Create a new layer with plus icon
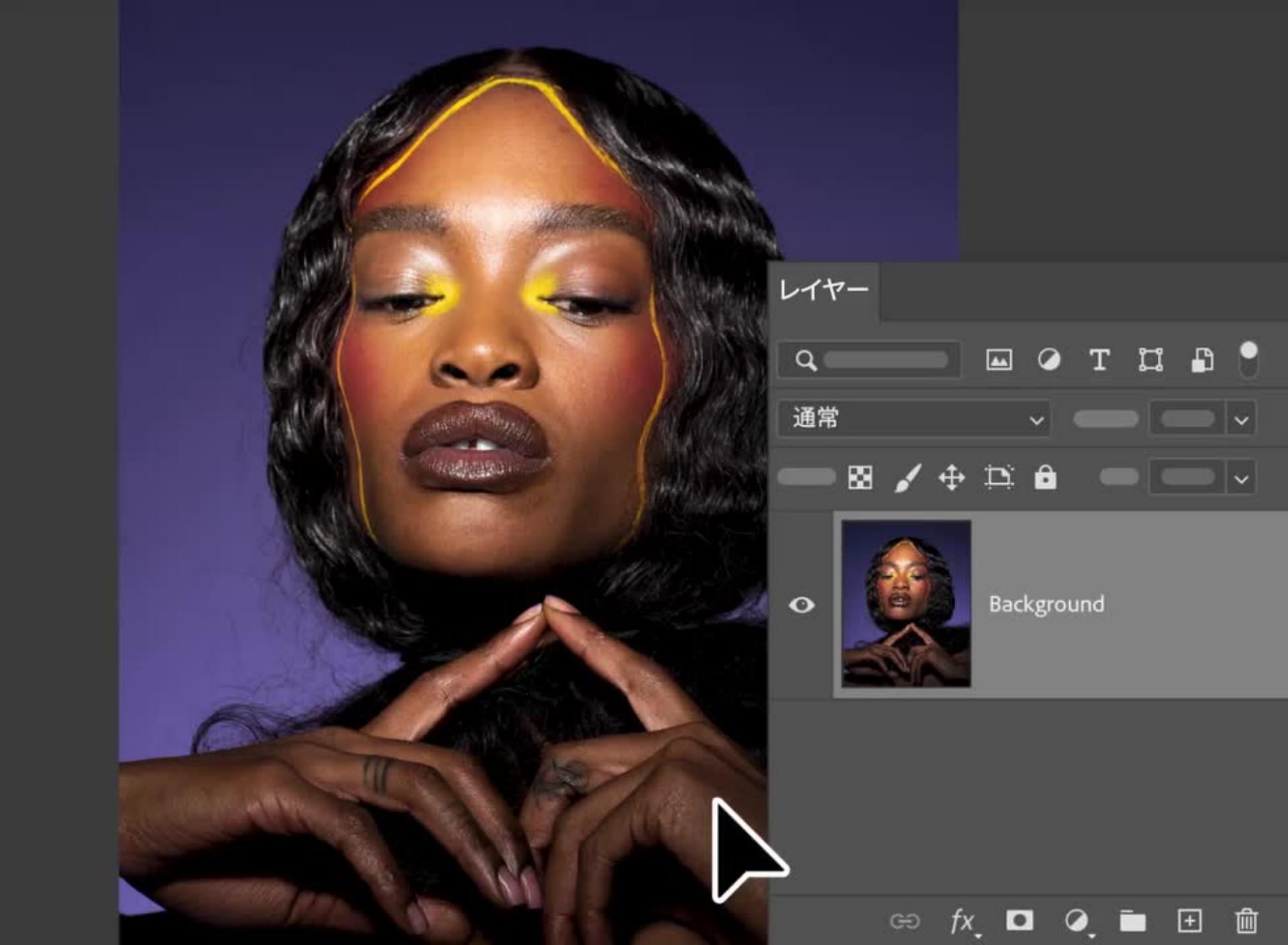Viewport: 1288px width, 945px height. tap(1189, 921)
